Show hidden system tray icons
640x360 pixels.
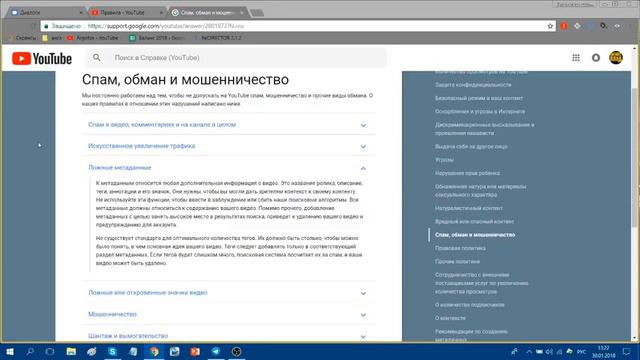(529, 351)
